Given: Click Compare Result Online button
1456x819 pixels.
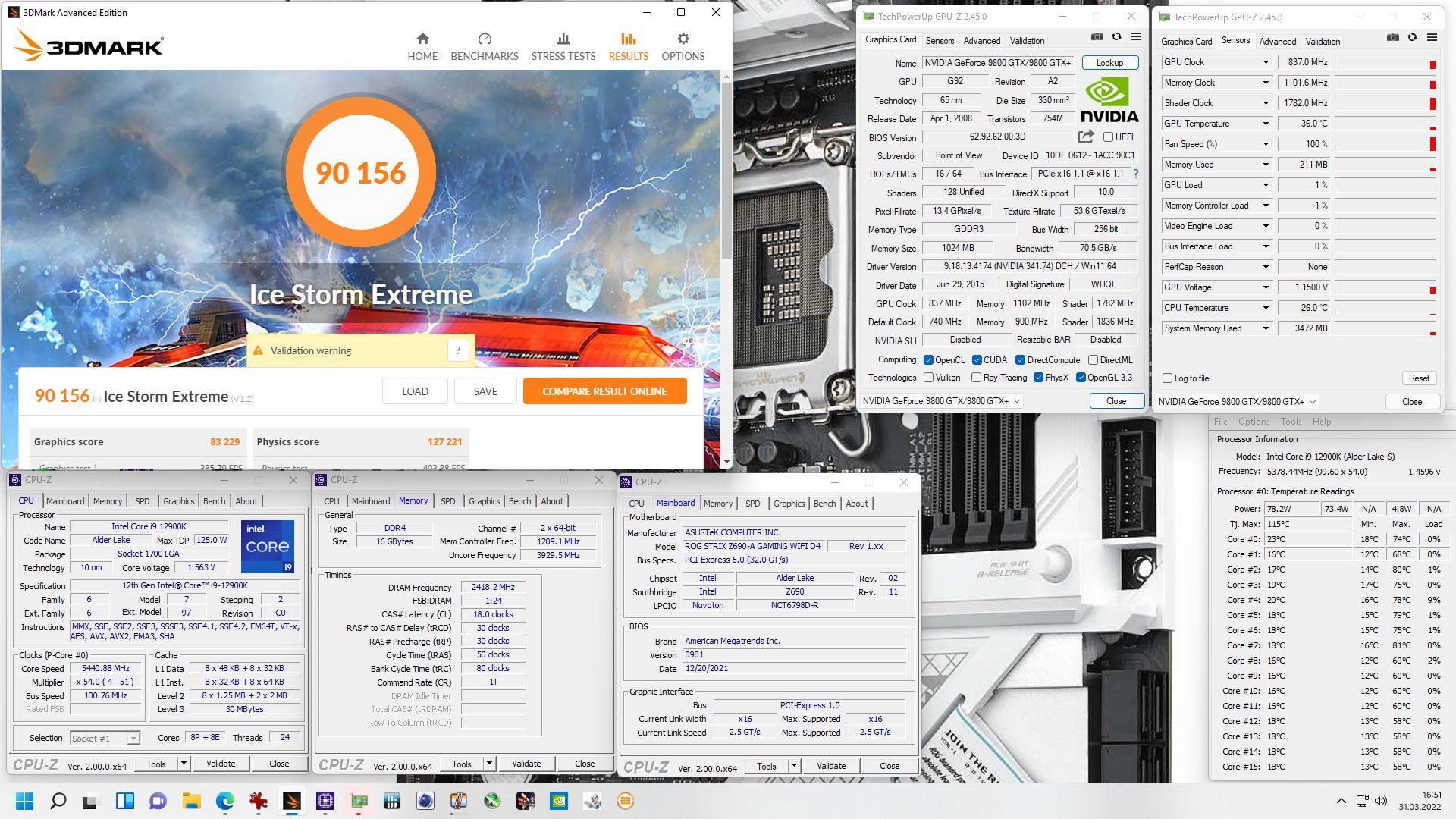Looking at the screenshot, I should [604, 391].
